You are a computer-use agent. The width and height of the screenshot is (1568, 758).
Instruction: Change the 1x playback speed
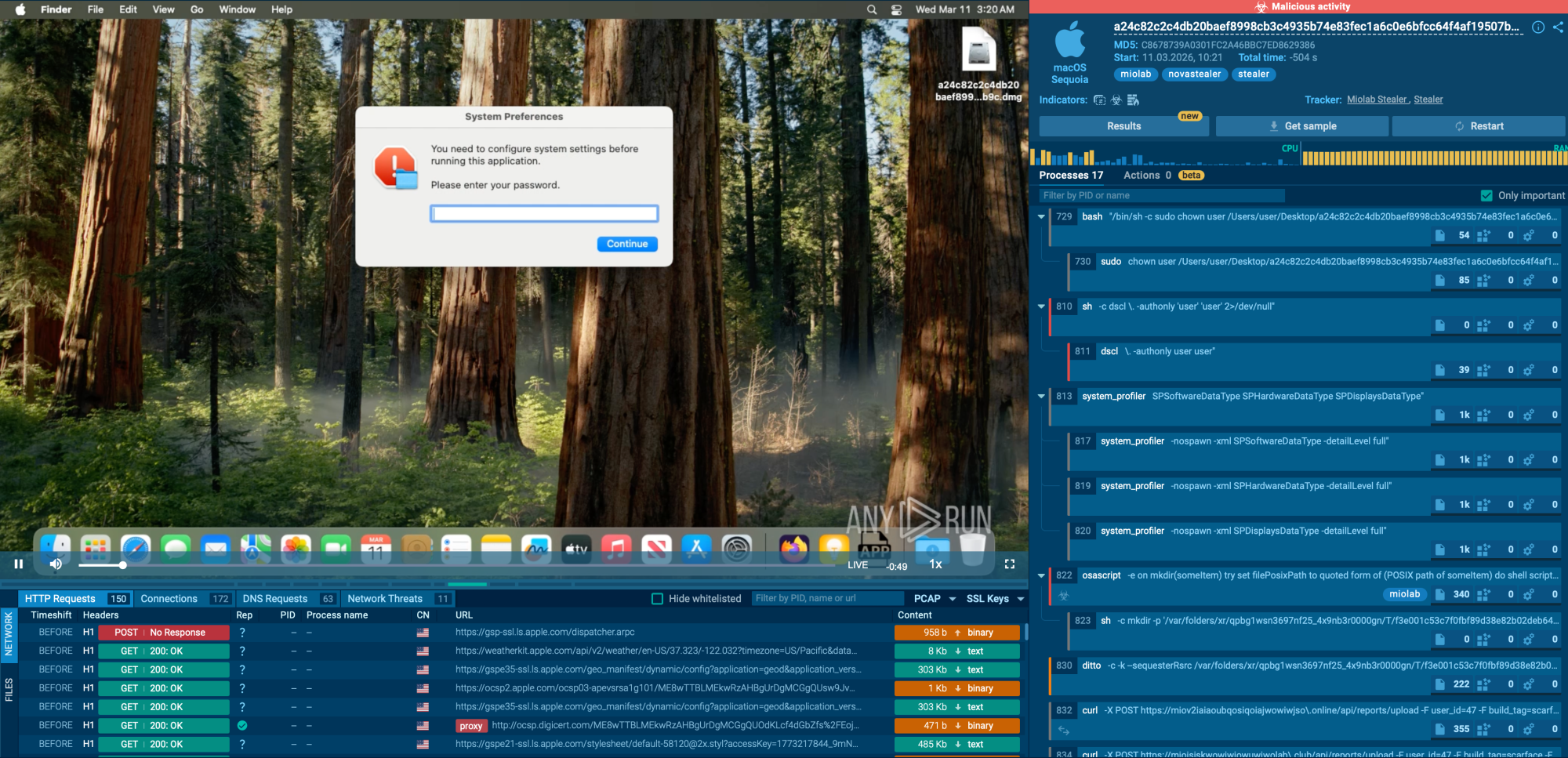[x=935, y=564]
